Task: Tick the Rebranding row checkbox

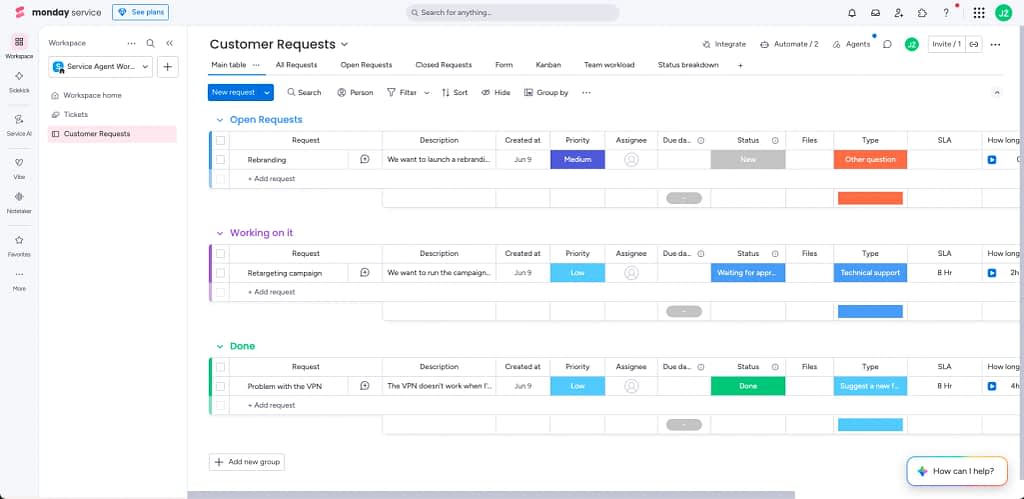Action: point(221,159)
